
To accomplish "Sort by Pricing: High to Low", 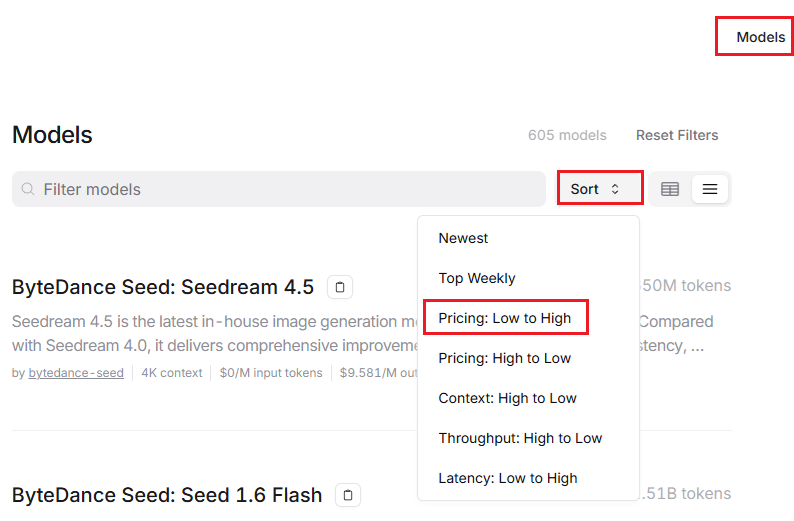I will 505,358.
